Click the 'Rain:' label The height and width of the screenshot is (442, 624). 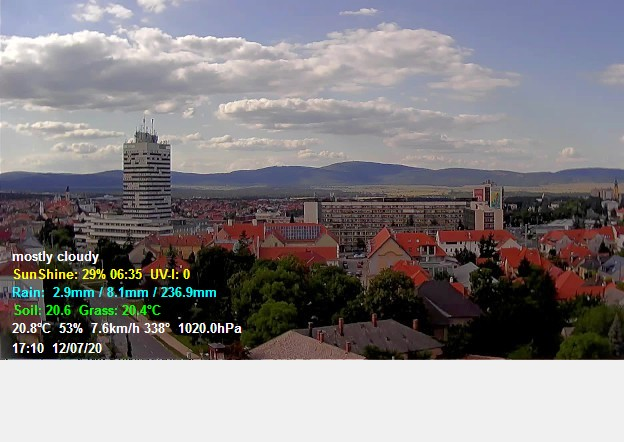[28, 293]
